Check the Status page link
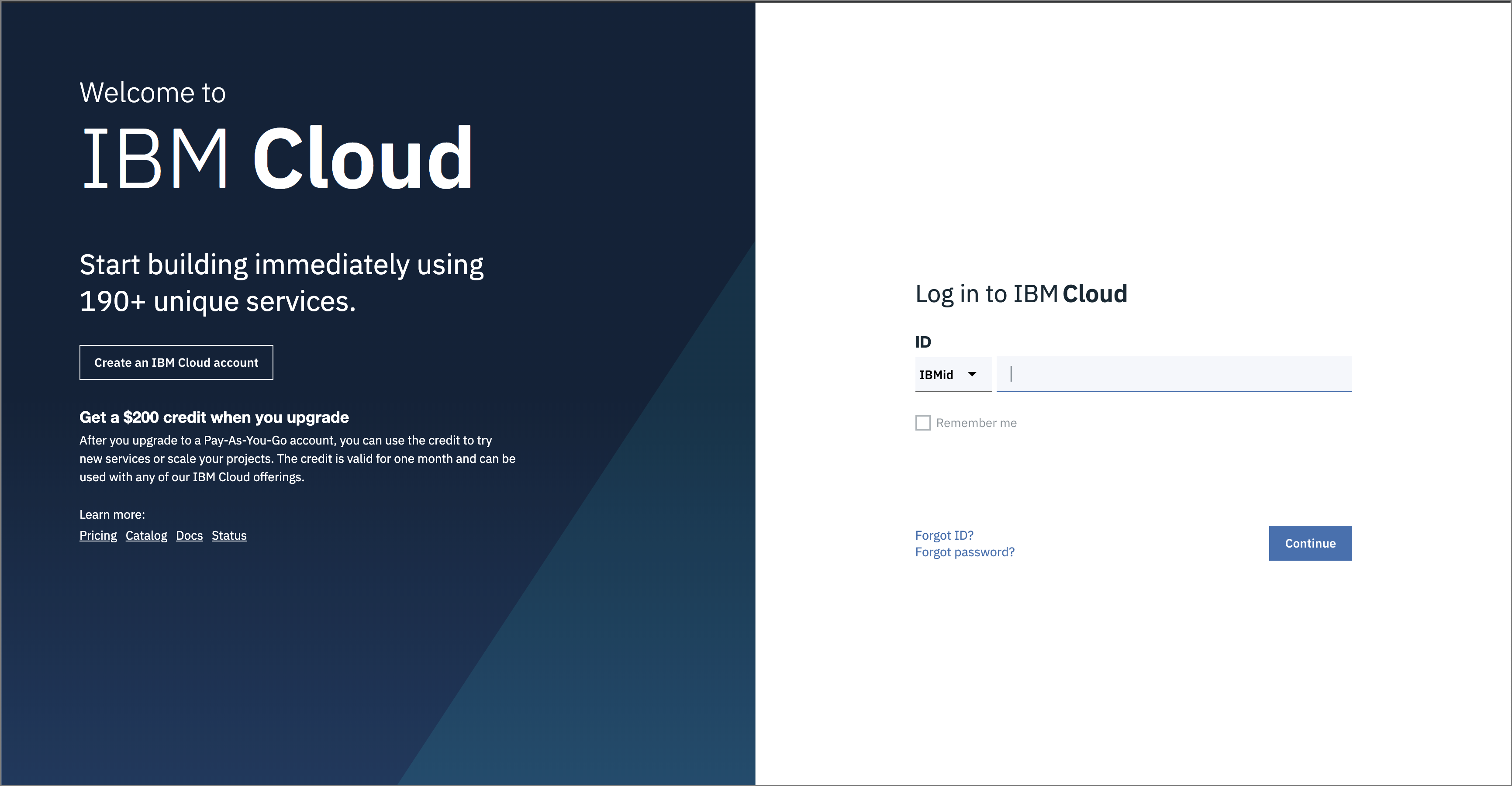 (x=229, y=535)
